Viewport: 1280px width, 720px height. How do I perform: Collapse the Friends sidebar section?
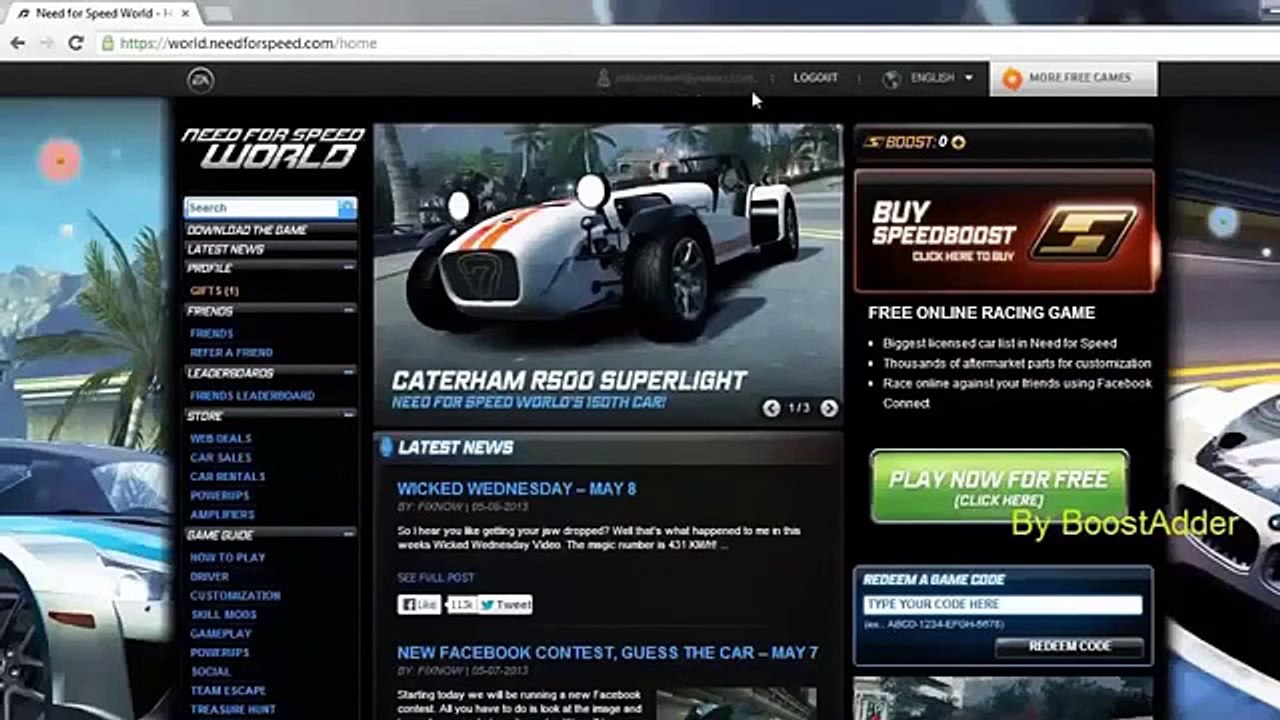(x=348, y=311)
